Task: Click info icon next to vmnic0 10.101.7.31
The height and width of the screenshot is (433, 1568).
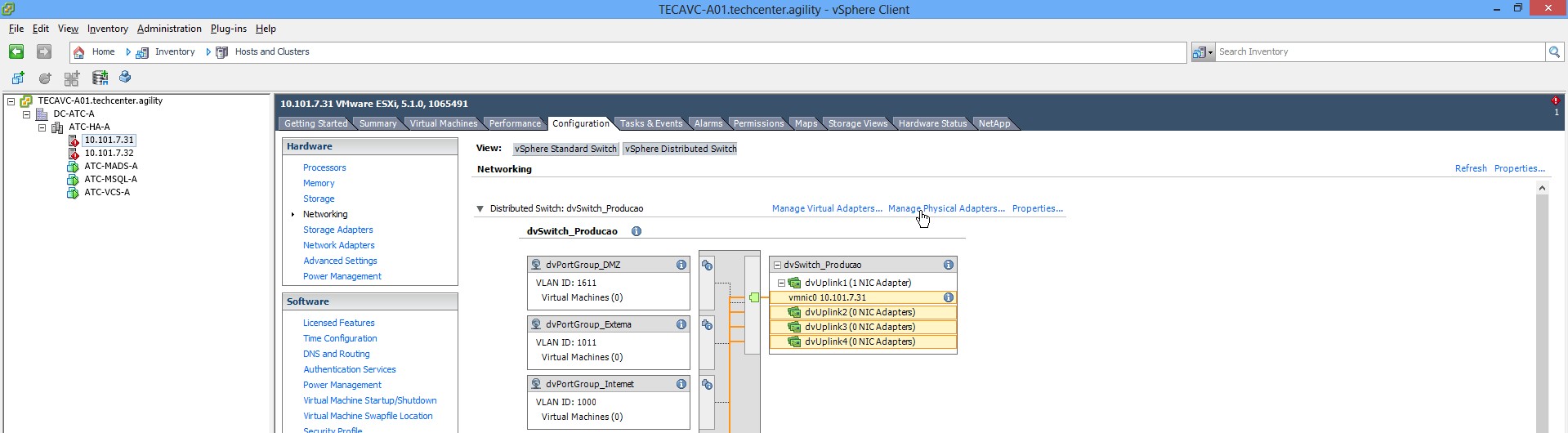Action: [x=949, y=297]
